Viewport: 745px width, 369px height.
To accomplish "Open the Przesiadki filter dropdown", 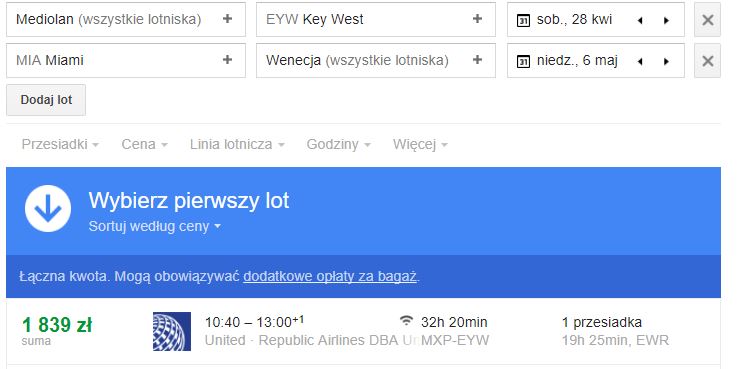I will tap(60, 144).
